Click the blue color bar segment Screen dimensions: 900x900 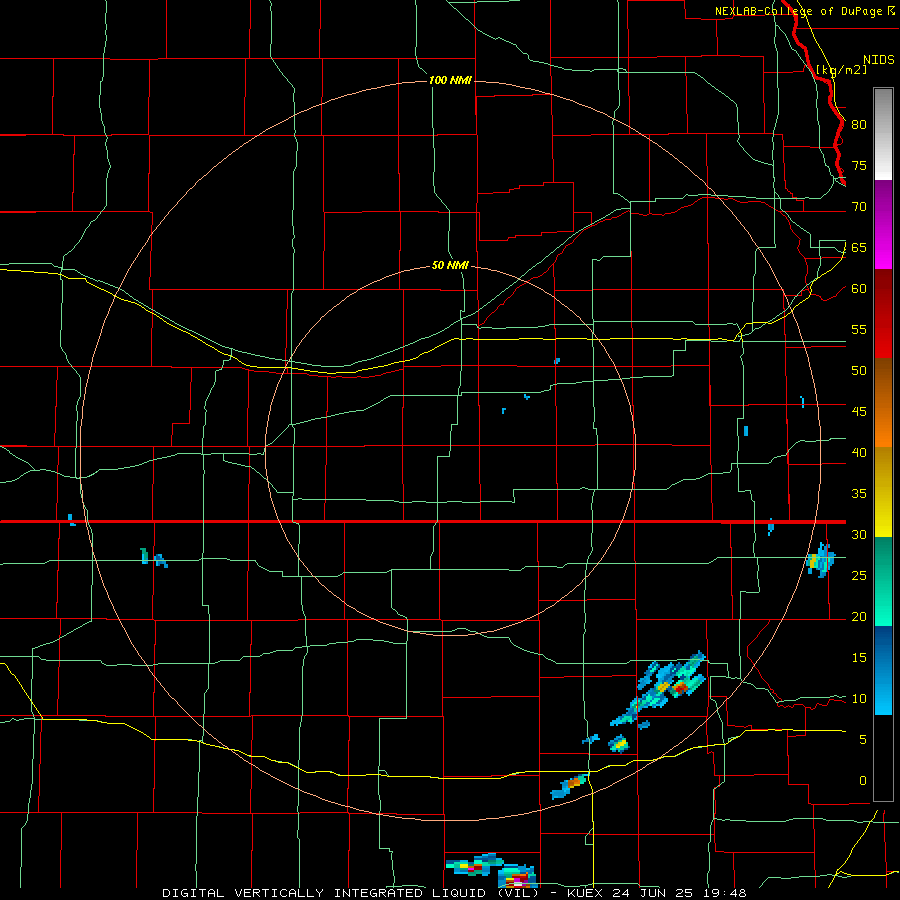click(883, 670)
